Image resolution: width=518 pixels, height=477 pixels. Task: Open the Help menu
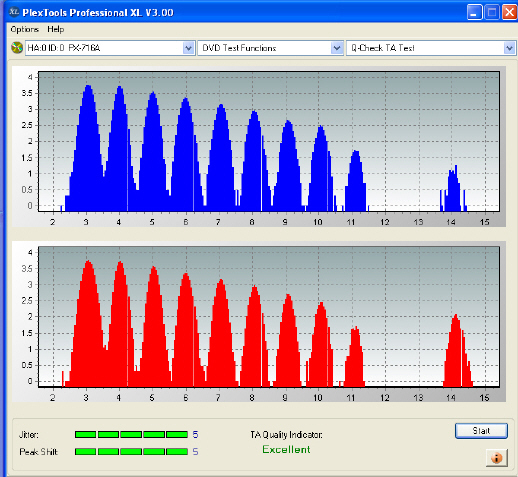coord(55,29)
